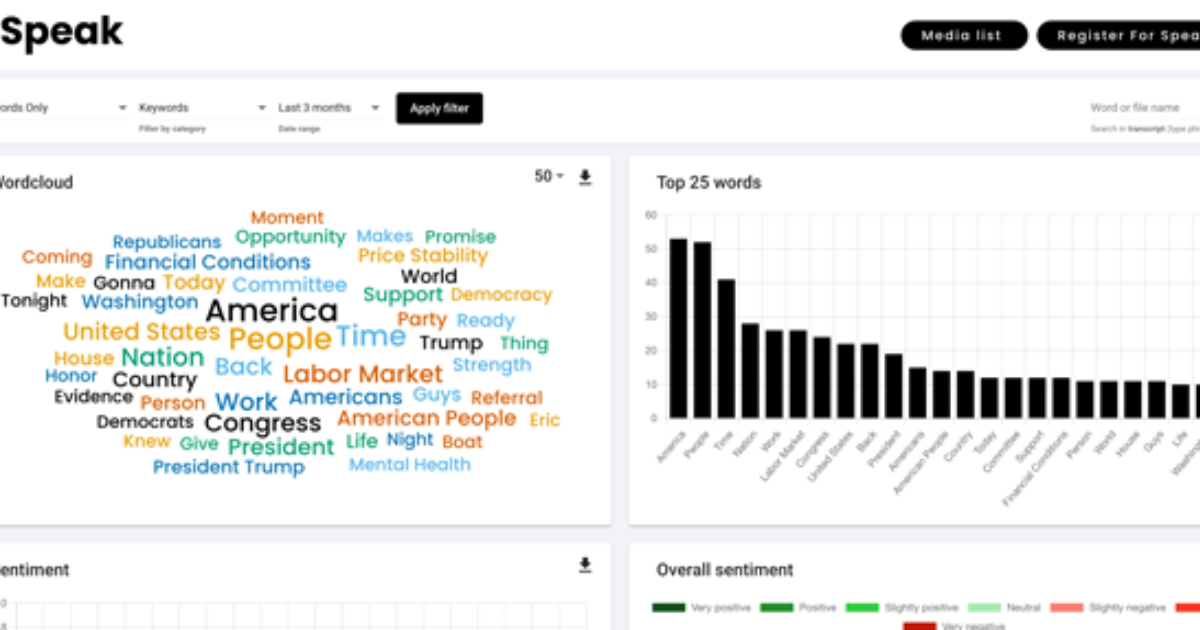Select the America bar in Top 25 words

coord(678,328)
